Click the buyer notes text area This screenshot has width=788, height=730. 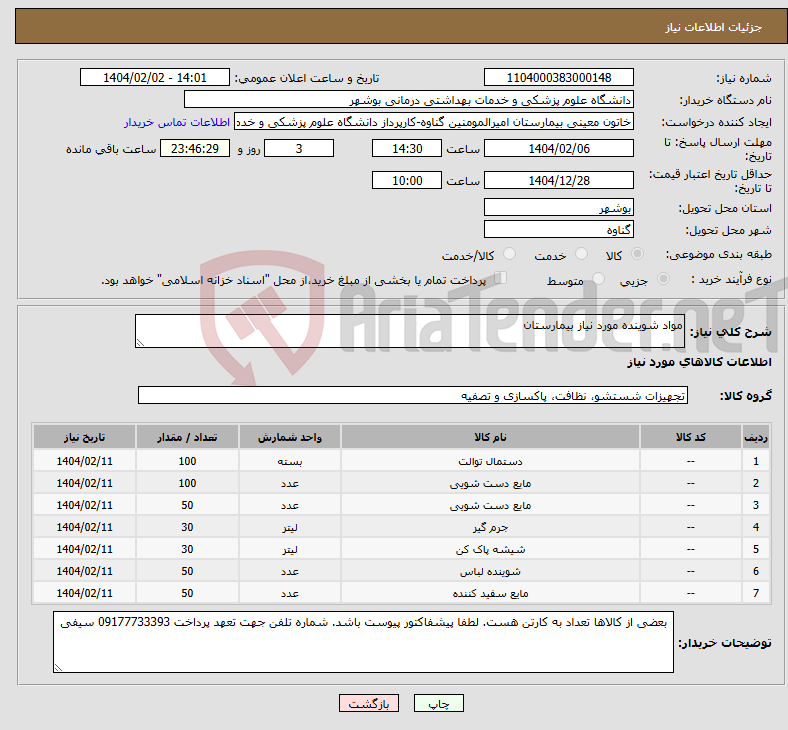[363, 642]
